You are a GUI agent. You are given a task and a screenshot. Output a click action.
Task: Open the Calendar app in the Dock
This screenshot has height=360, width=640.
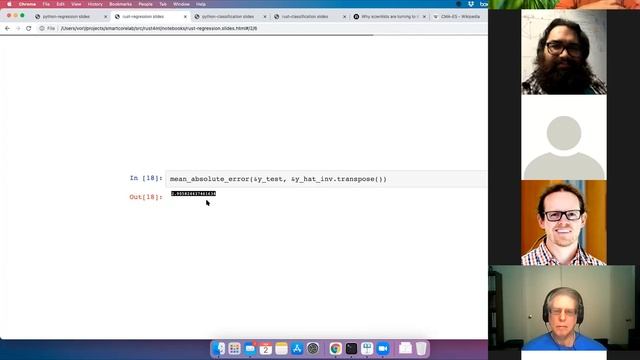[x=266, y=349]
